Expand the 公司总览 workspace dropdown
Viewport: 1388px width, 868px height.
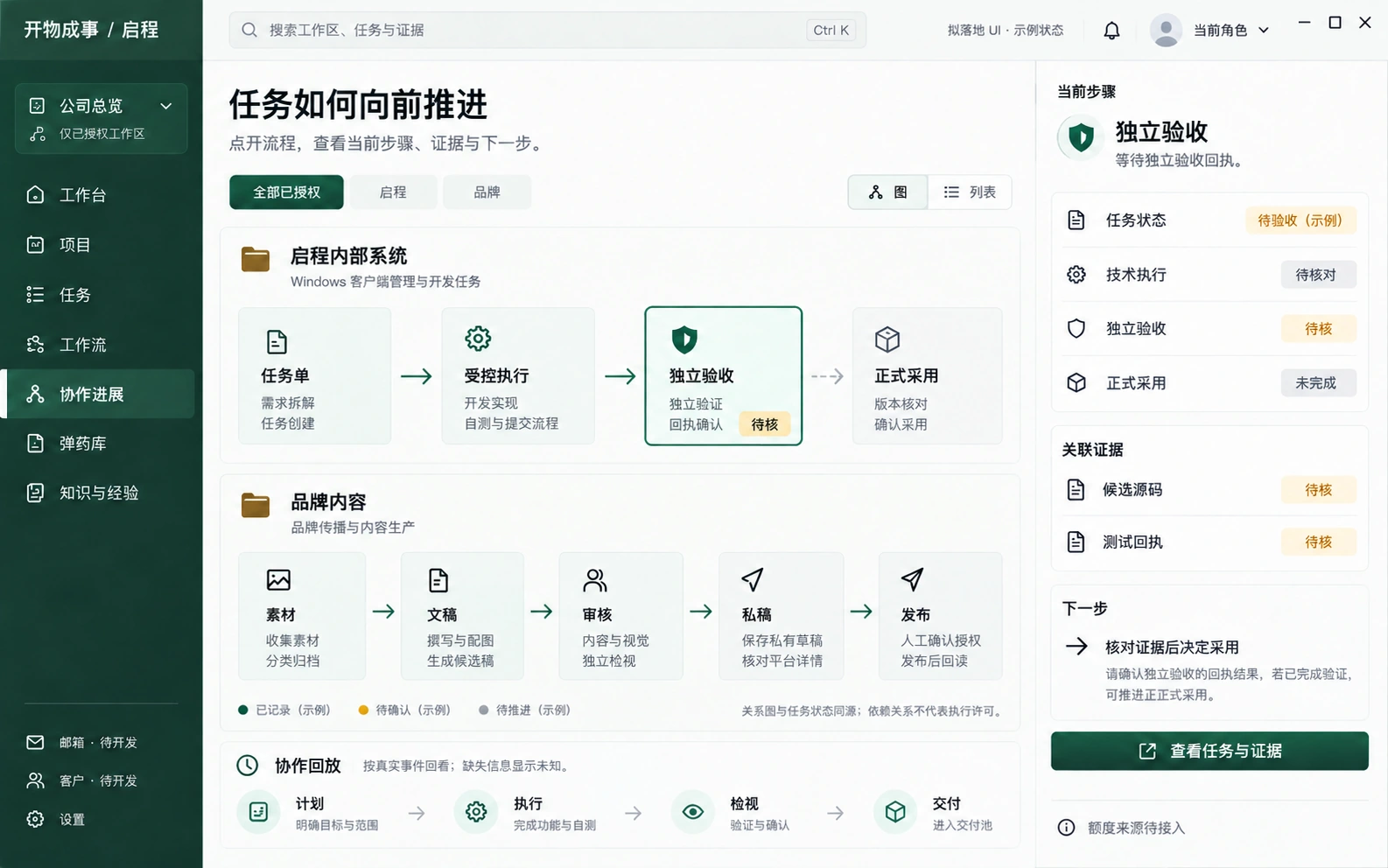point(102,118)
